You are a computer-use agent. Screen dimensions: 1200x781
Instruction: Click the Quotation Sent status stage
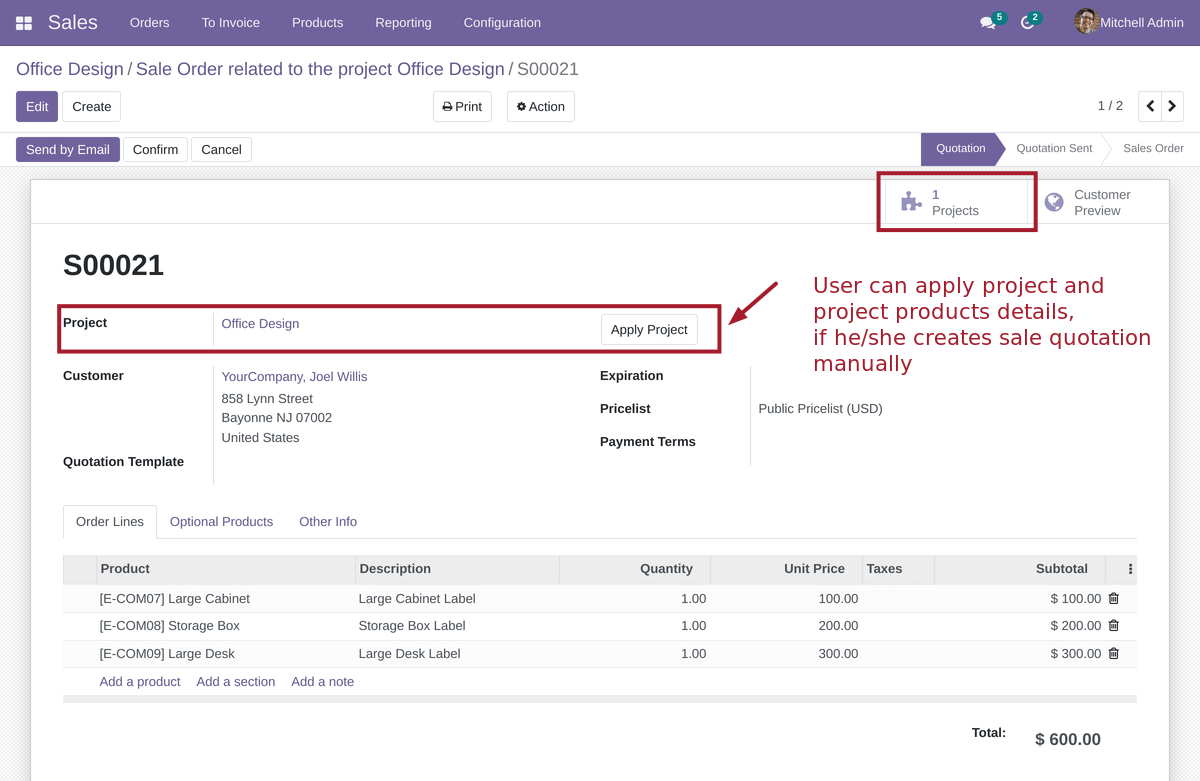pyautogui.click(x=1054, y=148)
